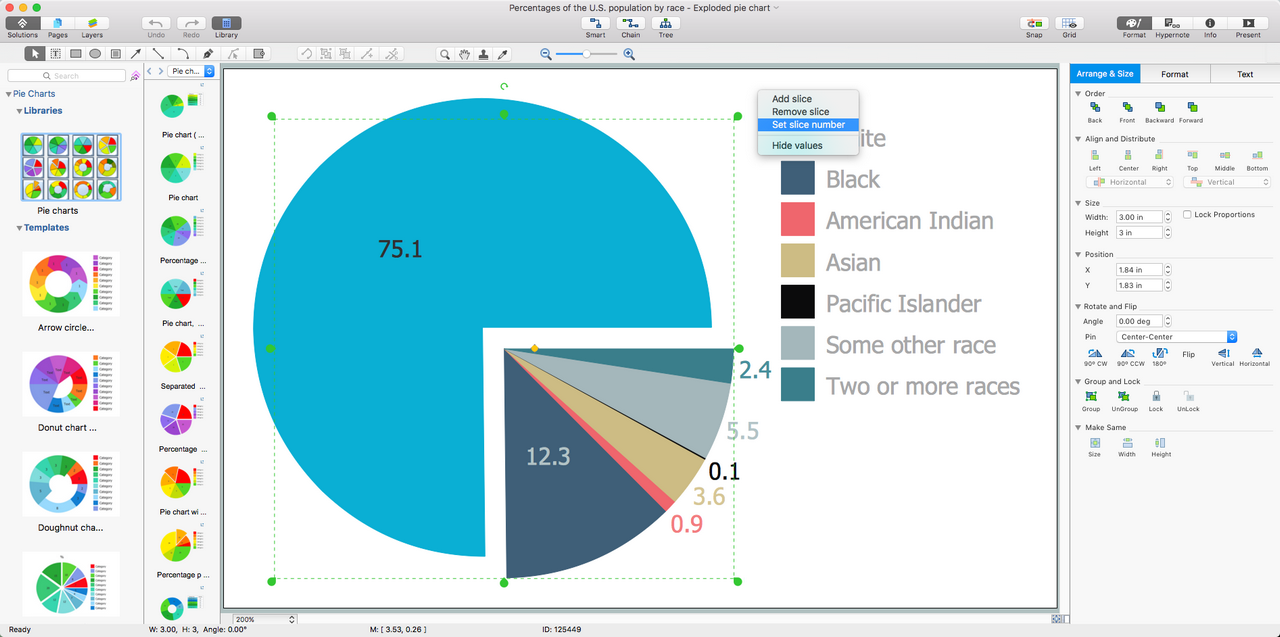
Task: Open the 200% zoom level dropdown
Action: pos(265,620)
